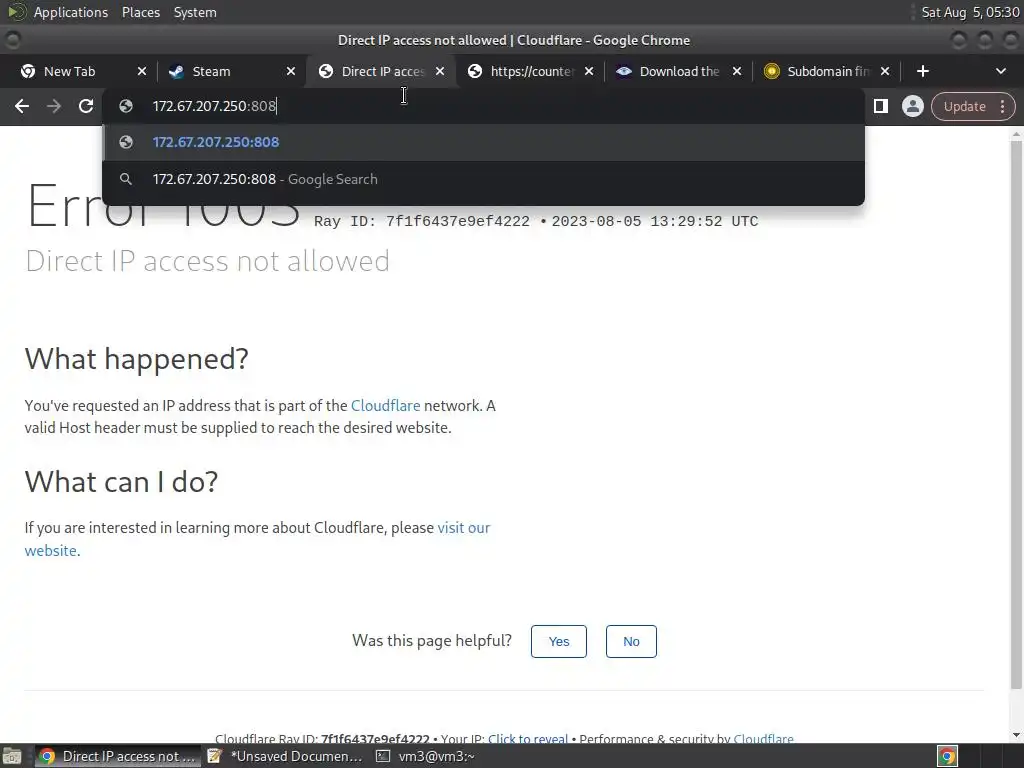
Task: Switch to vm3@vm3 terminal in taskbar
Action: click(x=424, y=756)
